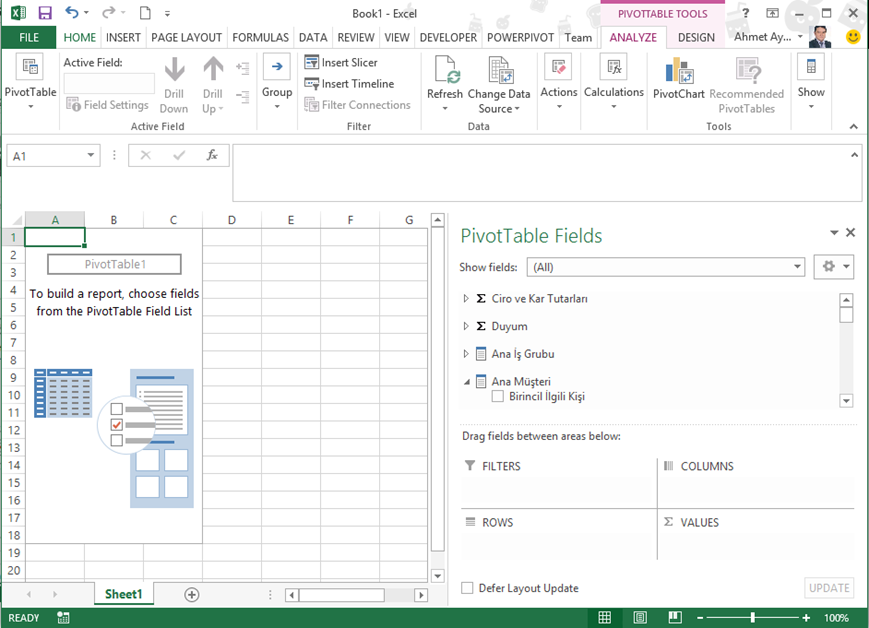Switch to the HOME tab
Screen dimensions: 869x628
pyautogui.click(x=80, y=37)
